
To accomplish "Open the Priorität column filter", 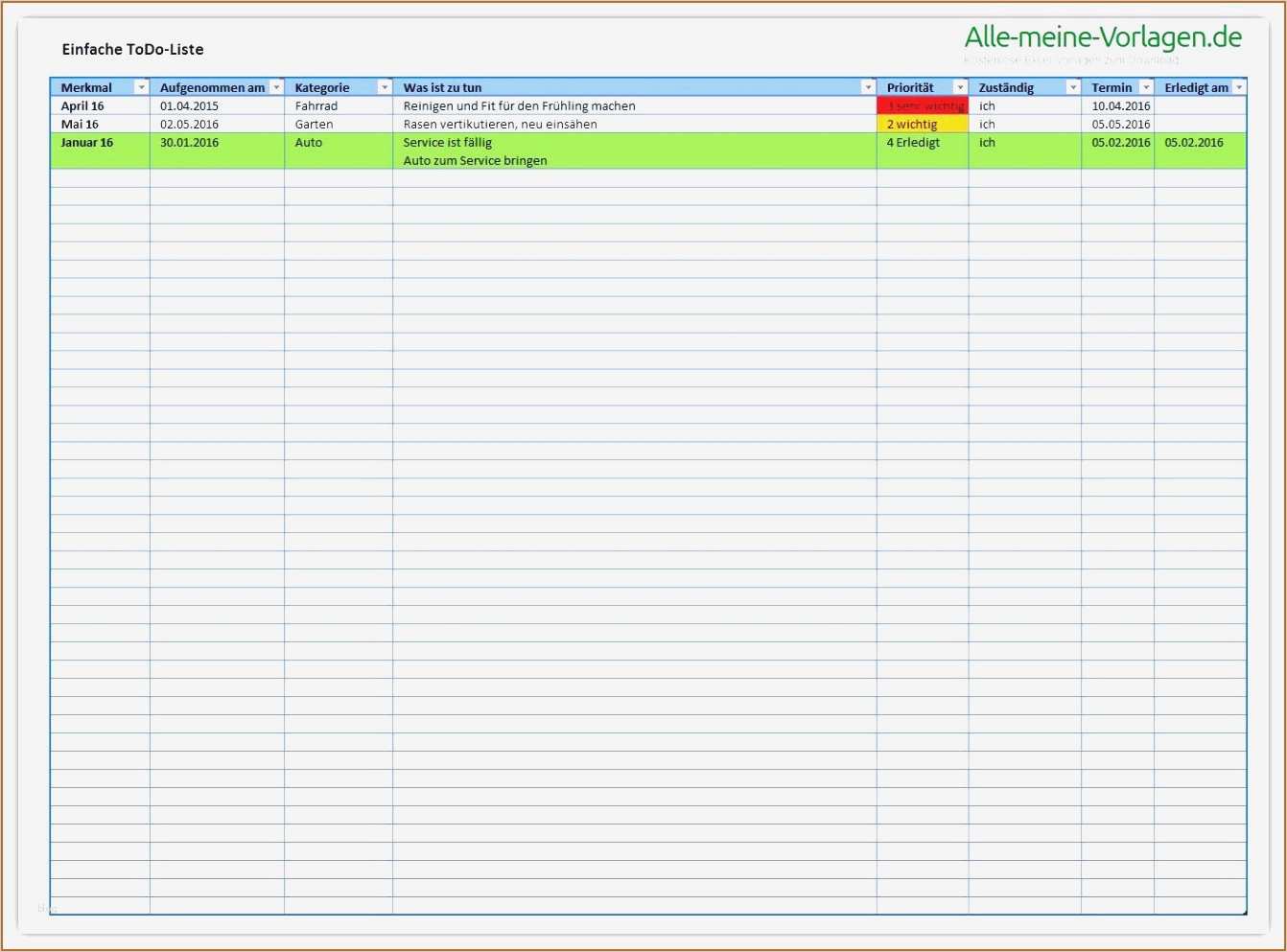I will click(960, 86).
